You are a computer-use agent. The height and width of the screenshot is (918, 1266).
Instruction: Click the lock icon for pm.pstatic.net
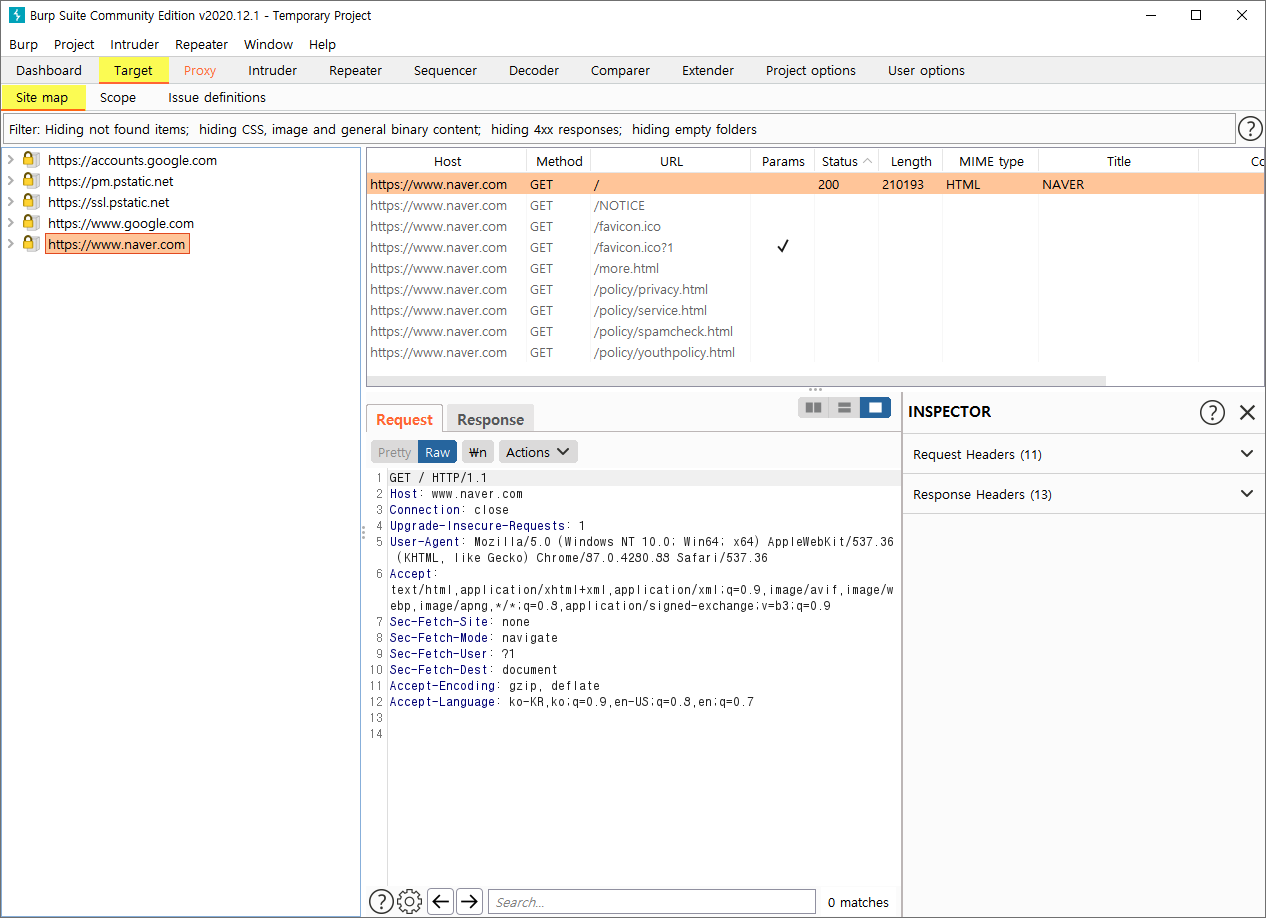click(x=30, y=180)
